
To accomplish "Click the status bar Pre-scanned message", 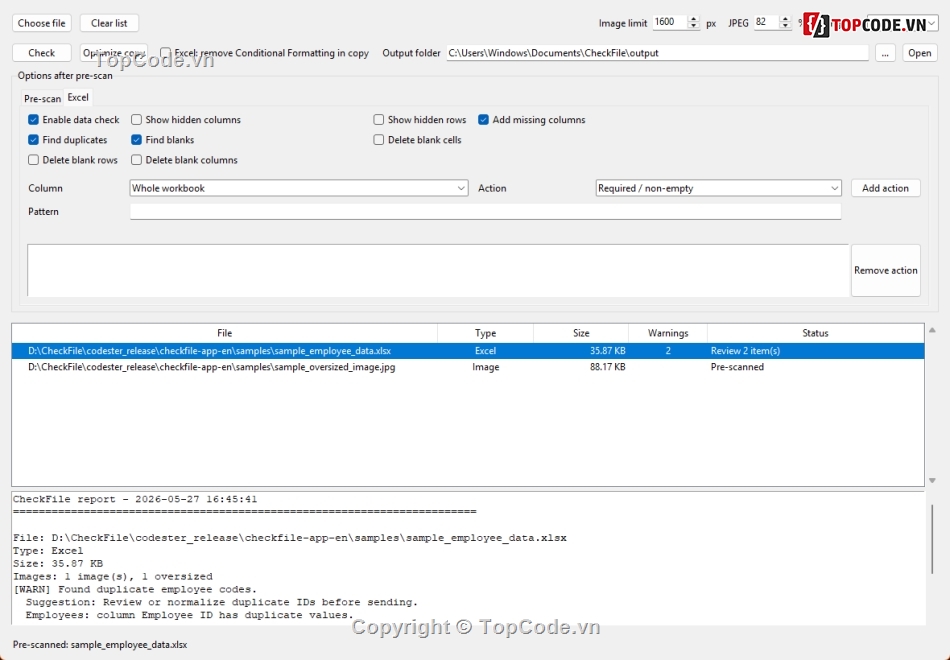I will pyautogui.click(x=100, y=644).
